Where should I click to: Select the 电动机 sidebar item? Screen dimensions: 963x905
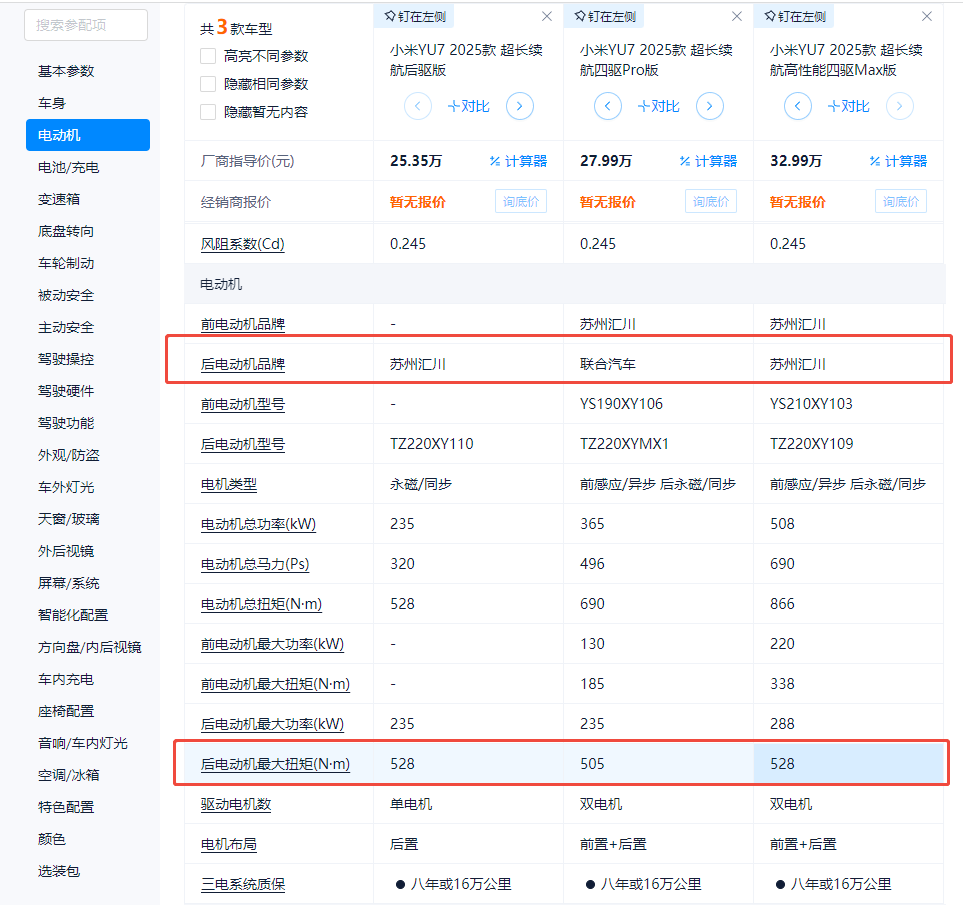click(x=88, y=135)
